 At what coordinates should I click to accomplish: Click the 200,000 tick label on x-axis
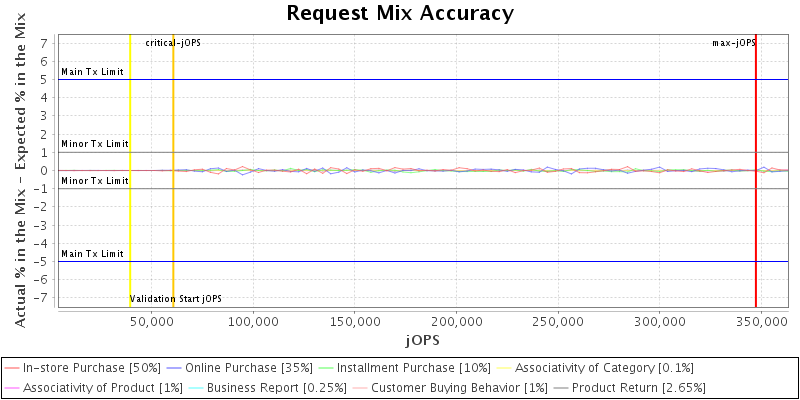[x=456, y=322]
